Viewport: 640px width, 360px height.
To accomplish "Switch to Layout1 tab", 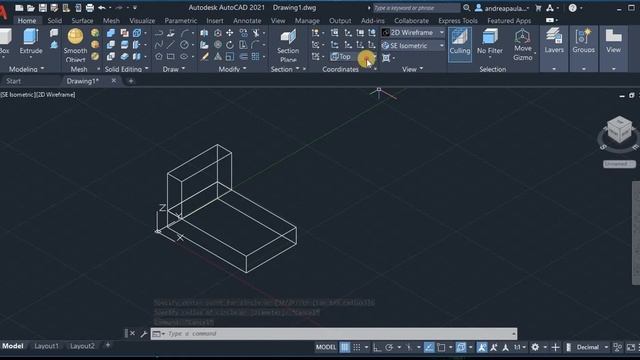I will tap(47, 346).
